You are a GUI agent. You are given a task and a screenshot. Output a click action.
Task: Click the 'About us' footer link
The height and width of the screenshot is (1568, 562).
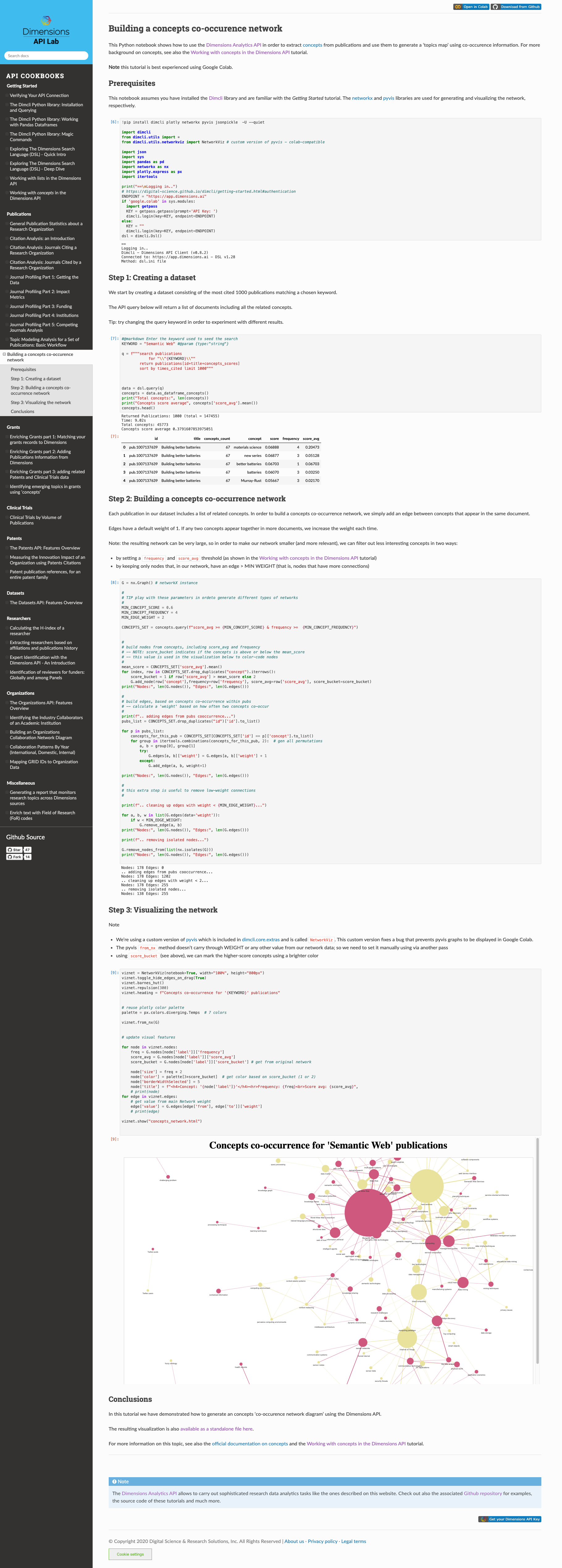[x=294, y=1541]
